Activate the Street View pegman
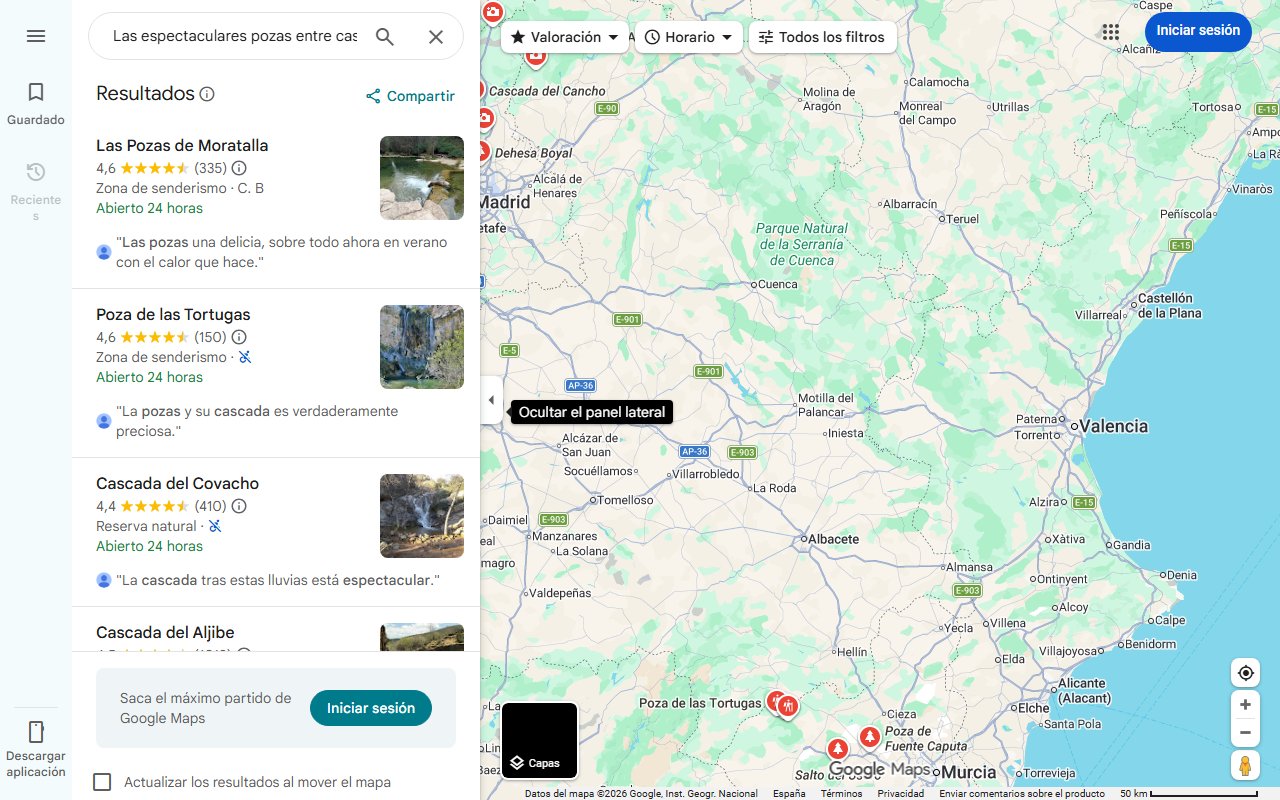 tap(1245, 765)
